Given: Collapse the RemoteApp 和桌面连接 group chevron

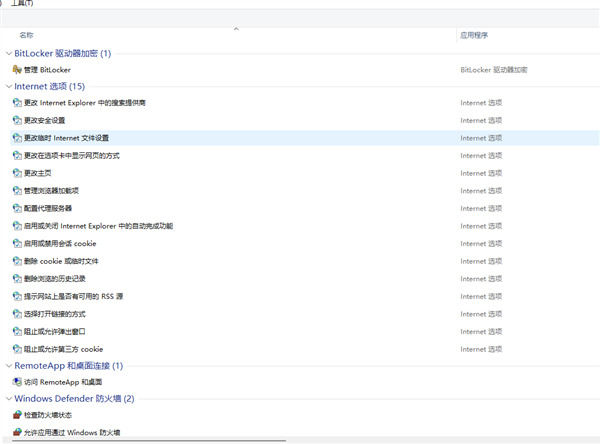Looking at the screenshot, I should 8,366.
